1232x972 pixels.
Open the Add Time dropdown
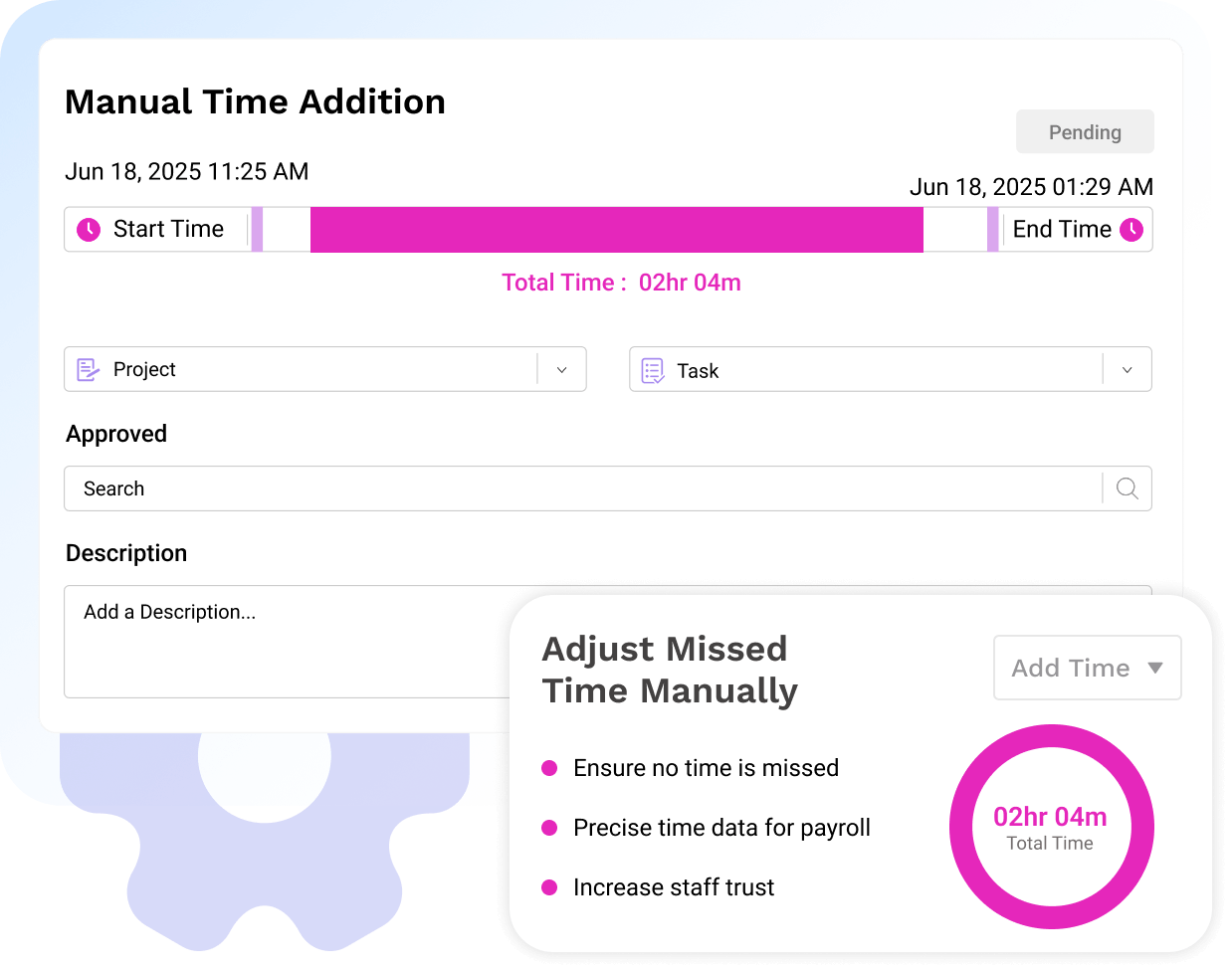coord(1088,668)
